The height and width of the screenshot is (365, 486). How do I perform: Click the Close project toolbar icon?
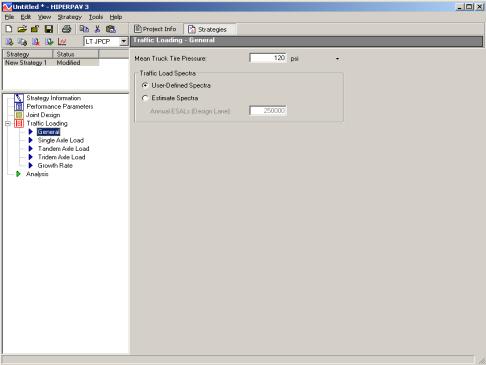pos(35,29)
